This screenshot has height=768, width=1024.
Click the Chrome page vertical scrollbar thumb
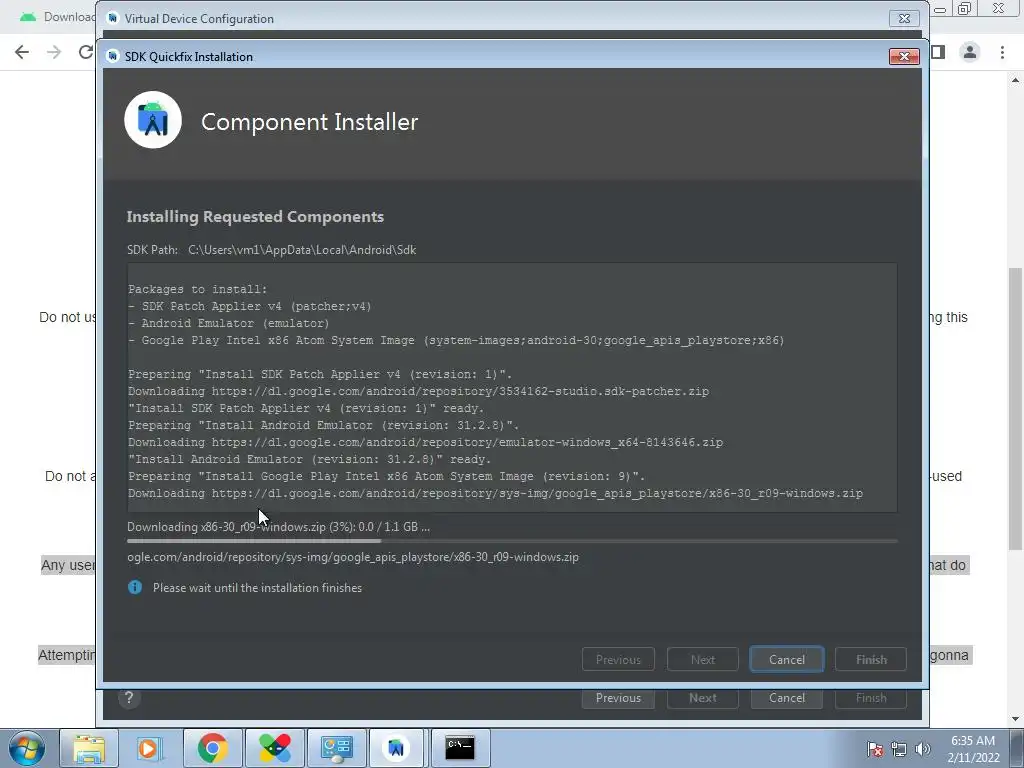click(1015, 408)
